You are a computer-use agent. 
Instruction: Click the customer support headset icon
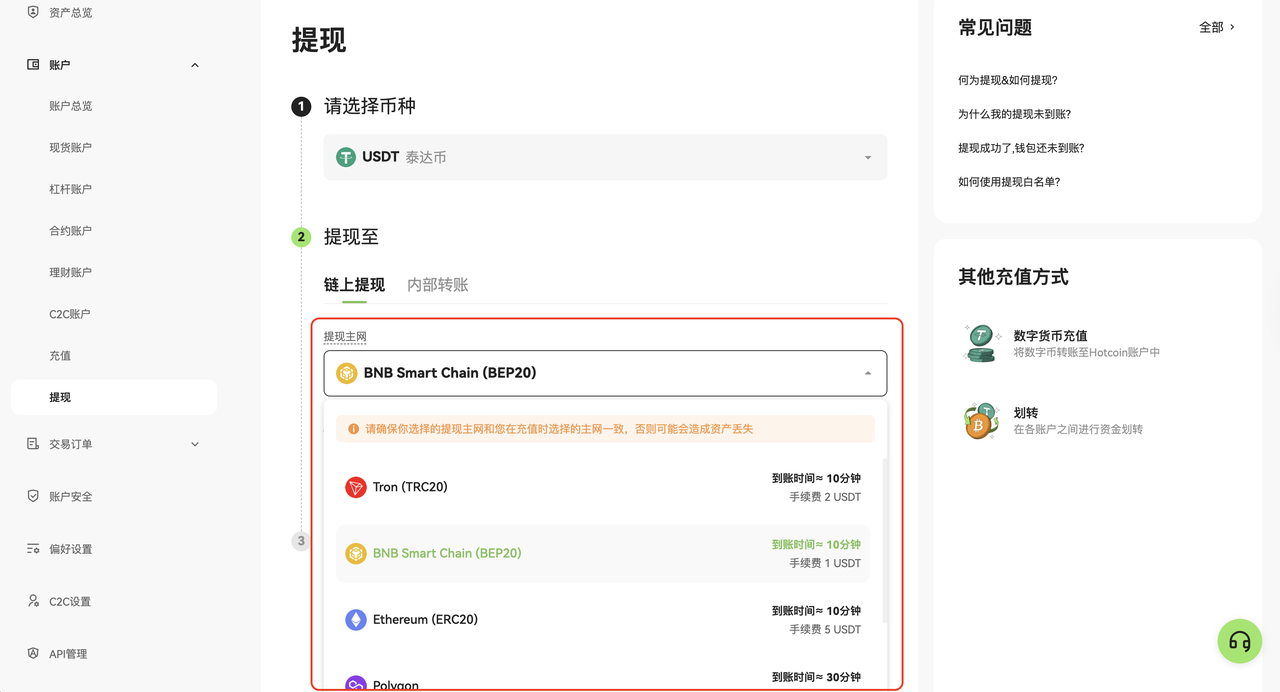pyautogui.click(x=1239, y=641)
